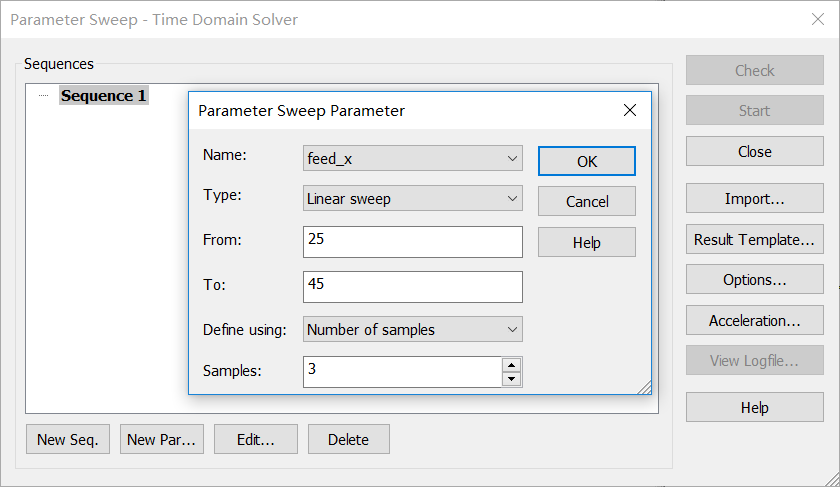The height and width of the screenshot is (487, 840).
Task: Open the Import... dialog
Action: click(754, 199)
